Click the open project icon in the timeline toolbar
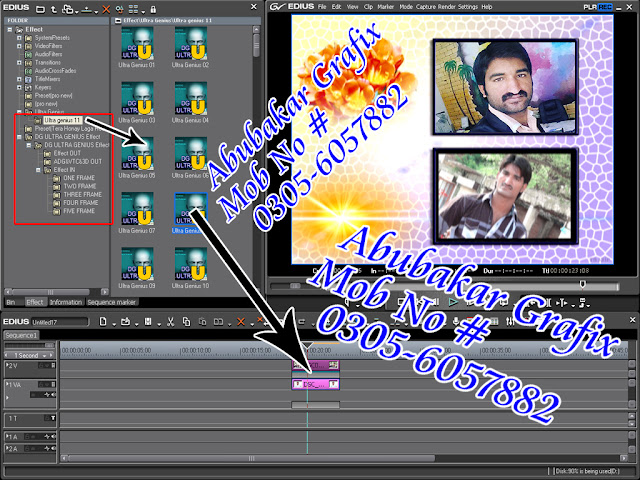This screenshot has width=640, height=480. [x=126, y=322]
